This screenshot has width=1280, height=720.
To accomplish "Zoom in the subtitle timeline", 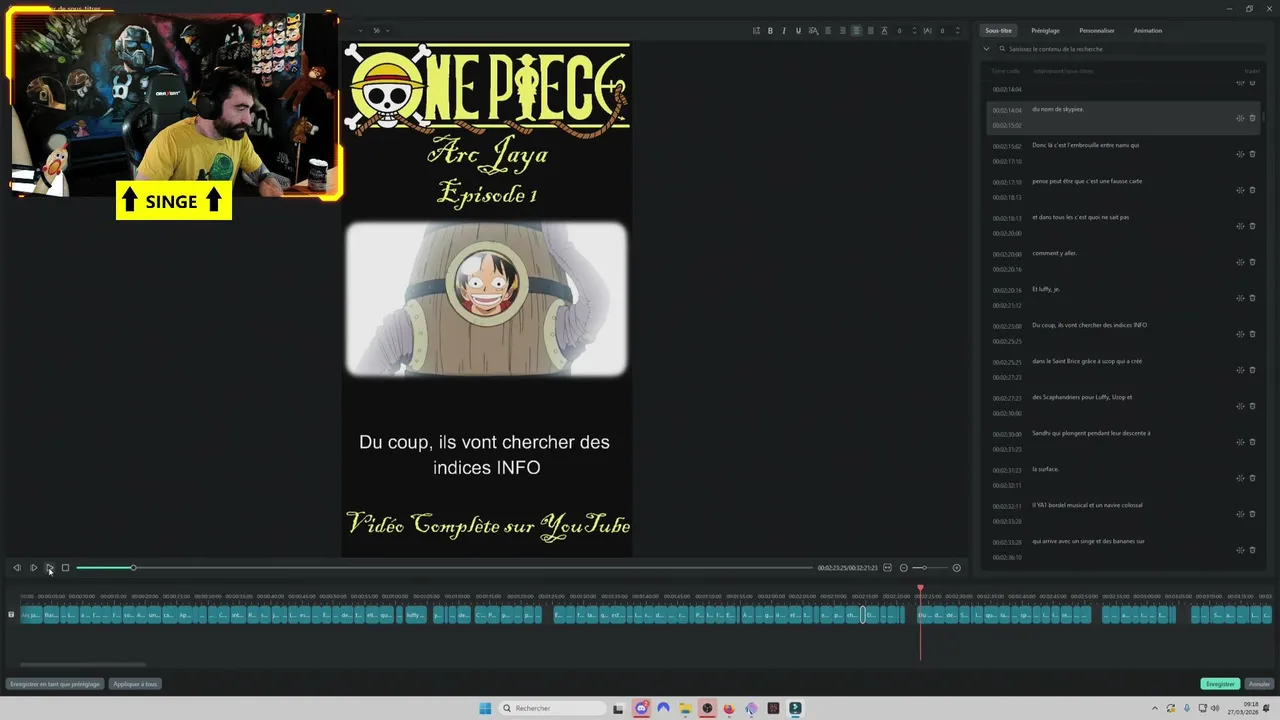I will click(x=956, y=568).
